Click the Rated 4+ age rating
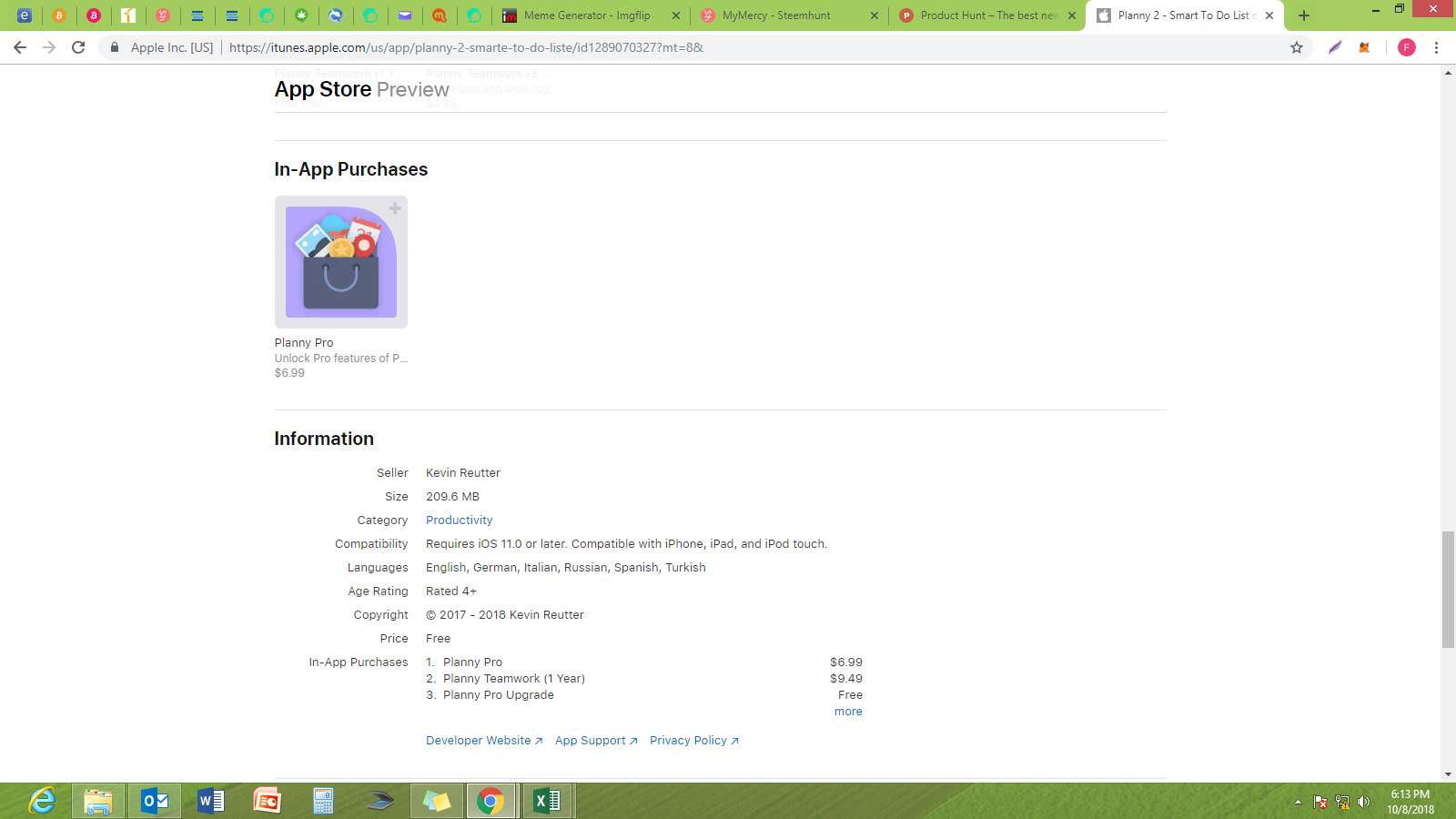The width and height of the screenshot is (1456, 819). coord(451,591)
